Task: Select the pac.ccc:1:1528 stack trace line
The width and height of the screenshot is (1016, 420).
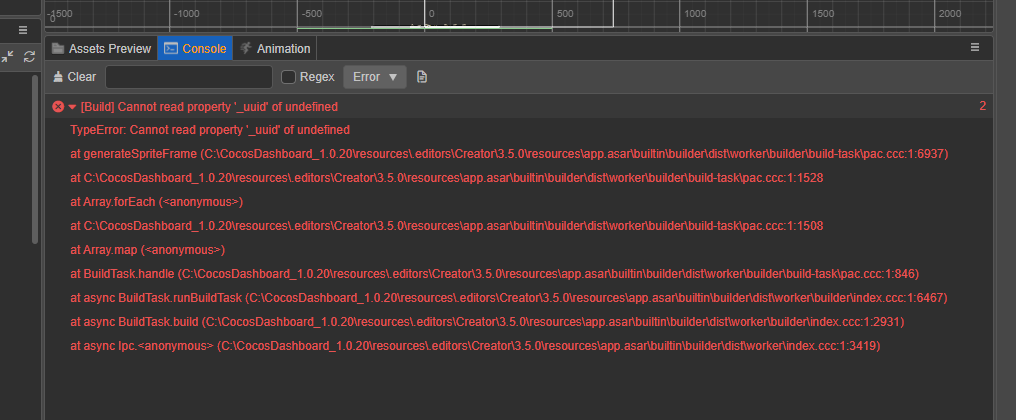Action: tap(446, 178)
